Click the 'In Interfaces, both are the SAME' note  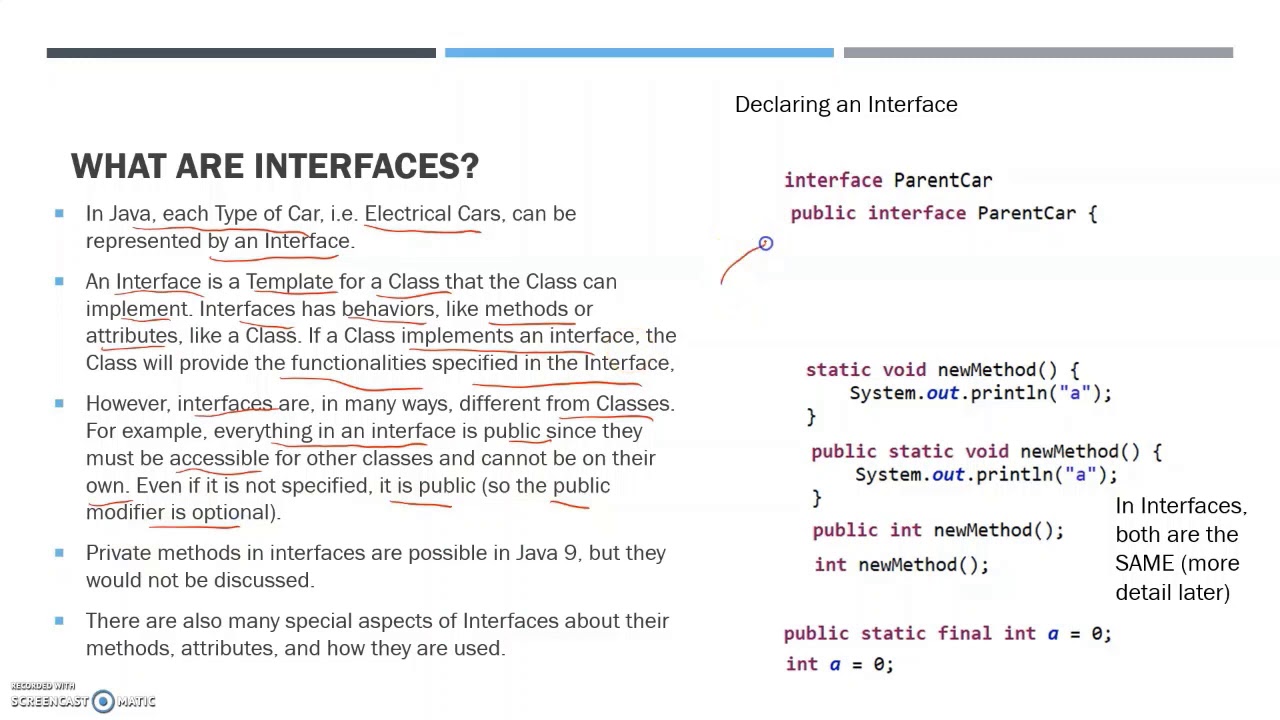(x=1181, y=549)
